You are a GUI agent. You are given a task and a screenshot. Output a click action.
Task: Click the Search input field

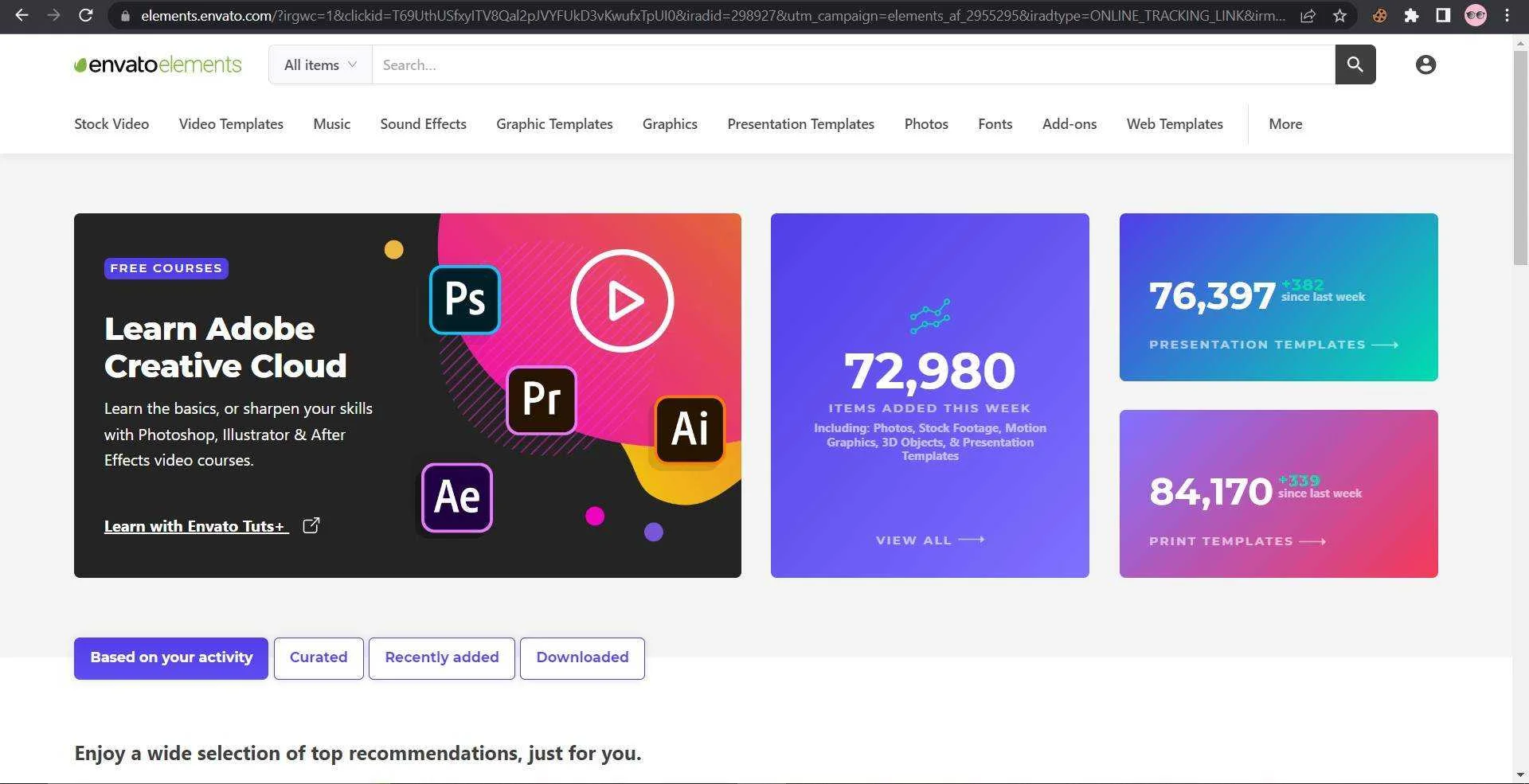coord(853,64)
